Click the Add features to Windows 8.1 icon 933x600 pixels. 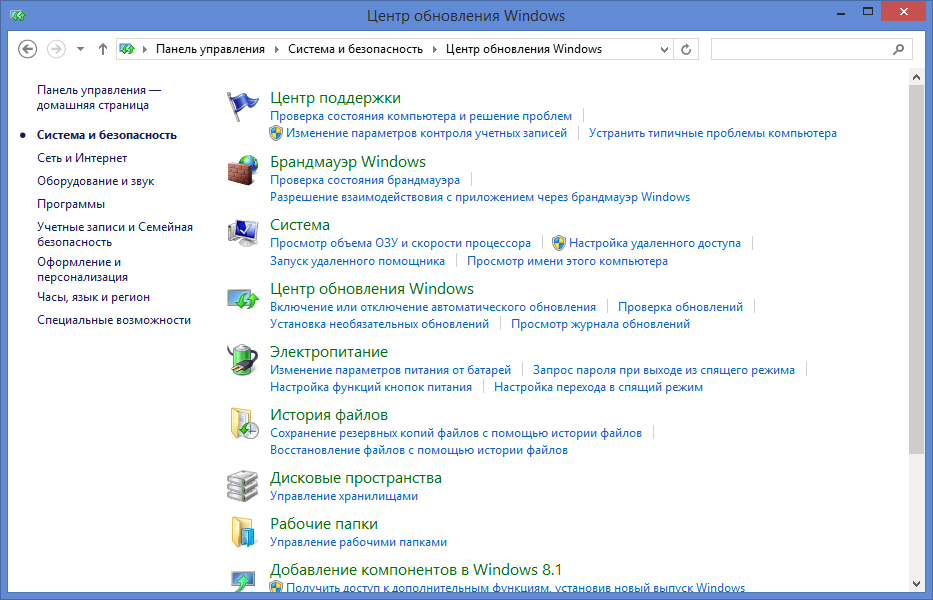pos(243,580)
